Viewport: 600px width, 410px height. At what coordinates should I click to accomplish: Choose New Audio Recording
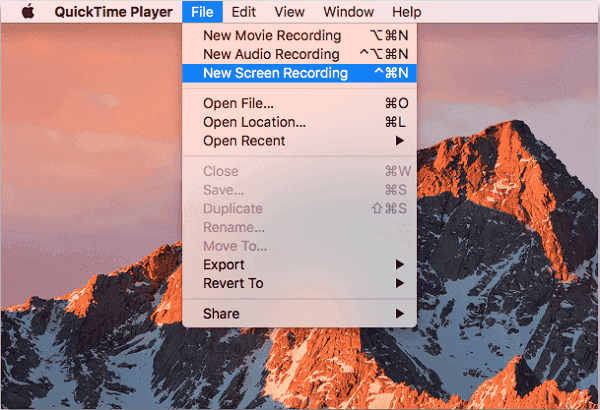click(x=299, y=54)
